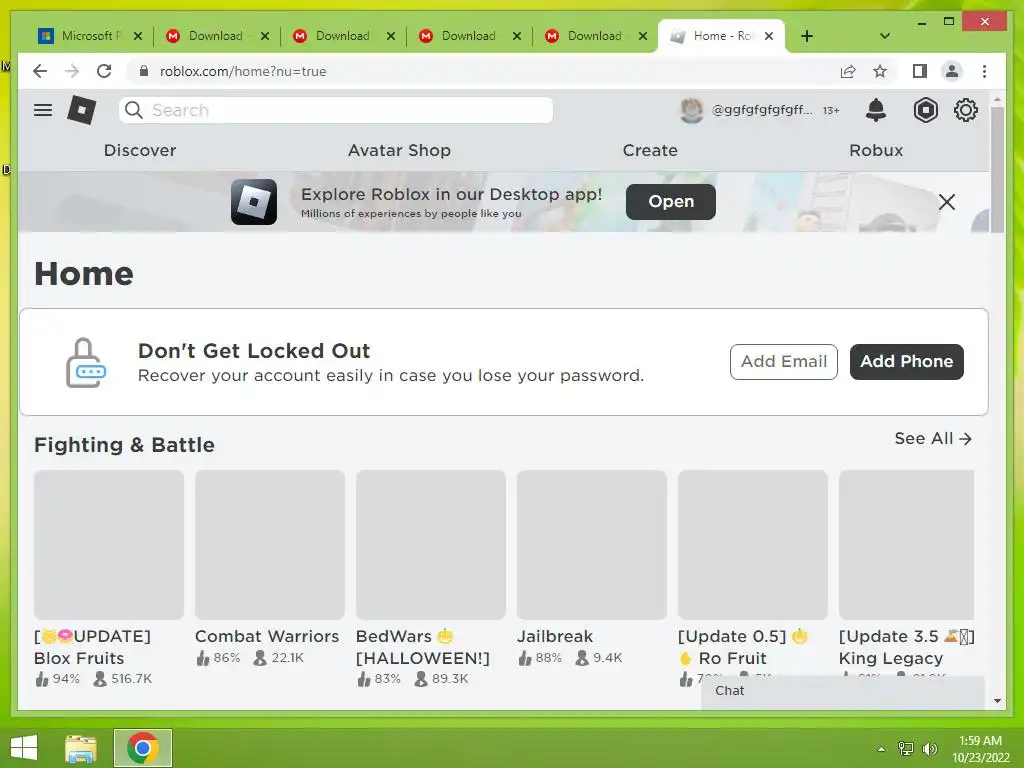Click See All for Fighting & Battle

[x=933, y=438]
